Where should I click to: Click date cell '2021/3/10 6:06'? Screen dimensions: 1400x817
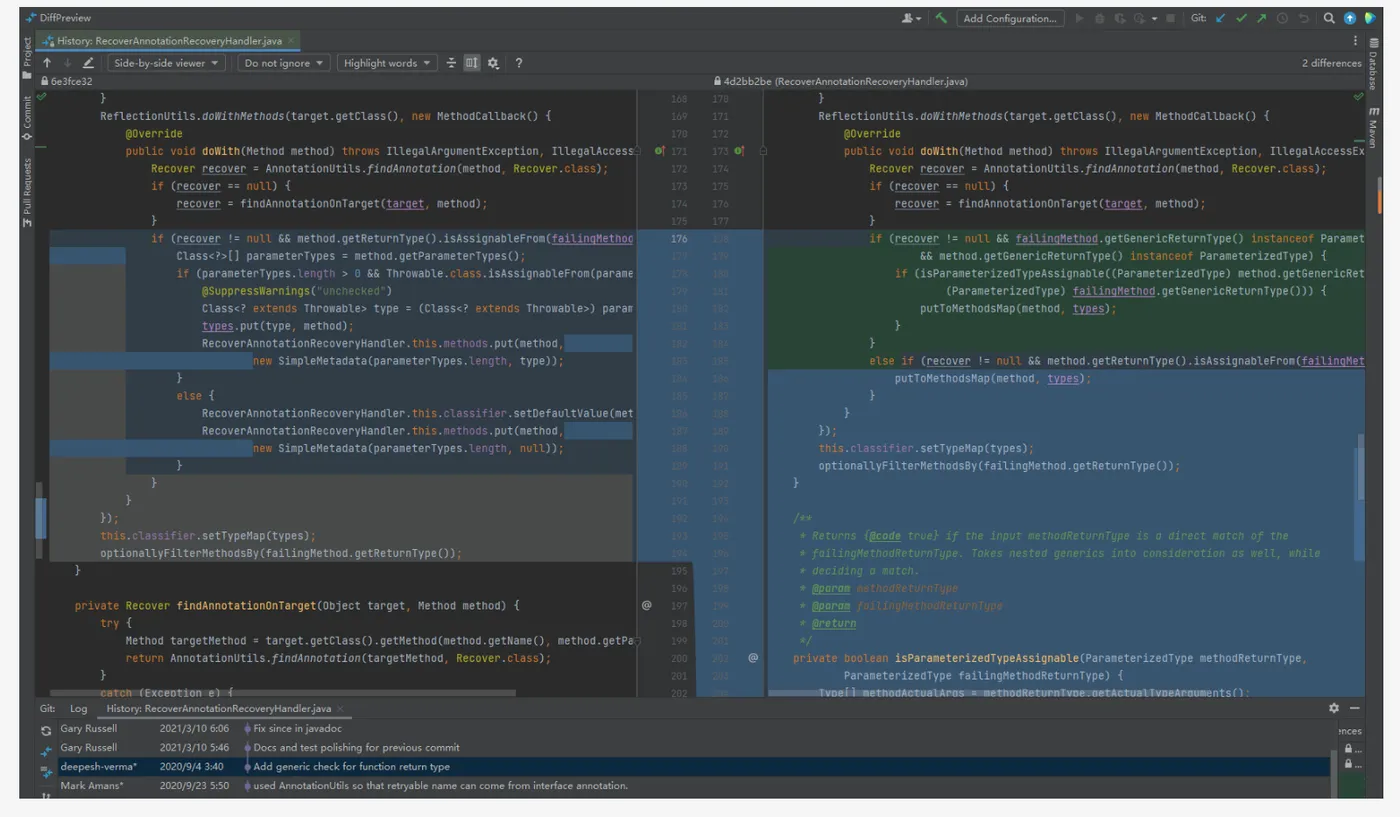coord(194,729)
